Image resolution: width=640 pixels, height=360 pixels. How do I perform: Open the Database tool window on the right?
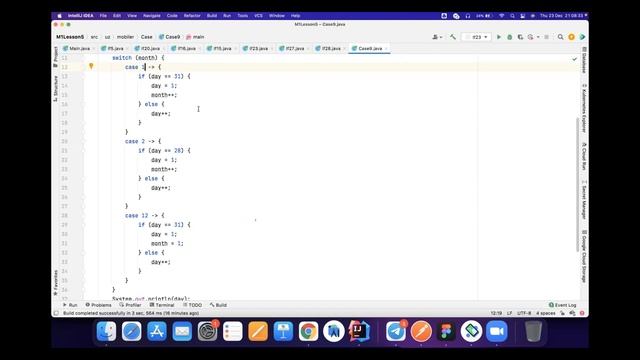click(584, 60)
